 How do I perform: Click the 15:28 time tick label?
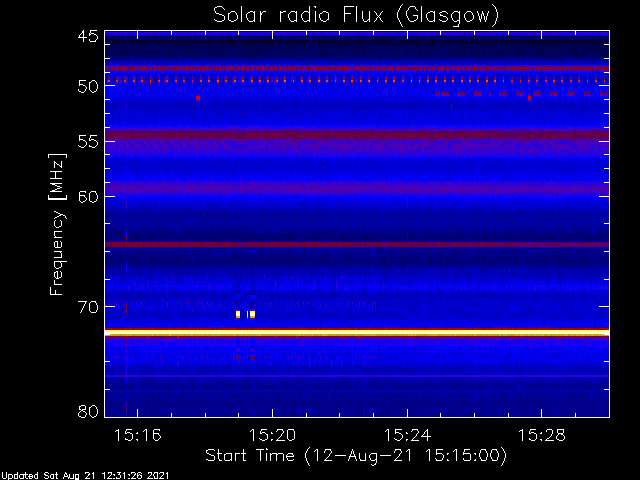coord(542,435)
